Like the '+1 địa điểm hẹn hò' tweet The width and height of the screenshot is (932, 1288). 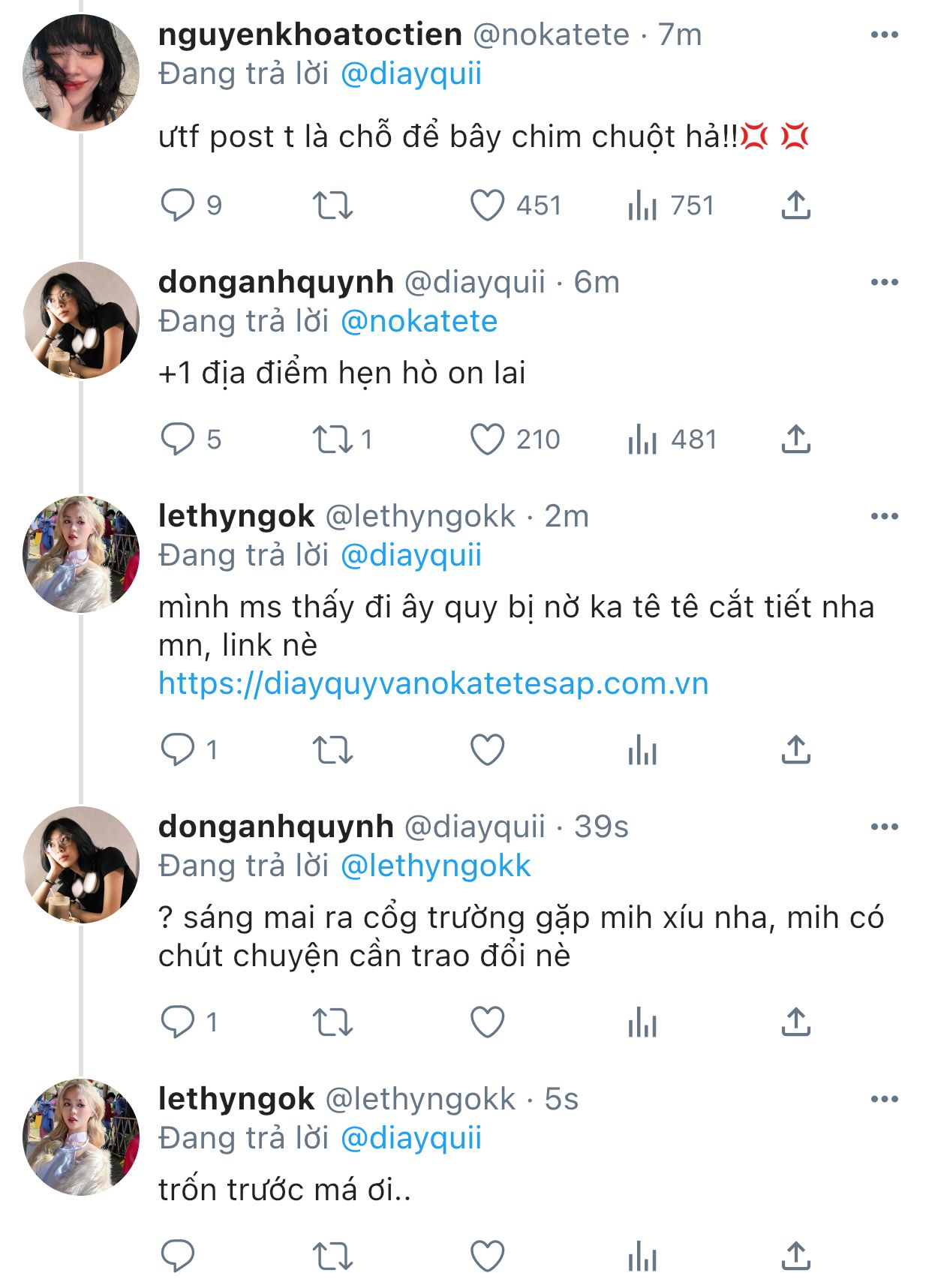pos(488,439)
